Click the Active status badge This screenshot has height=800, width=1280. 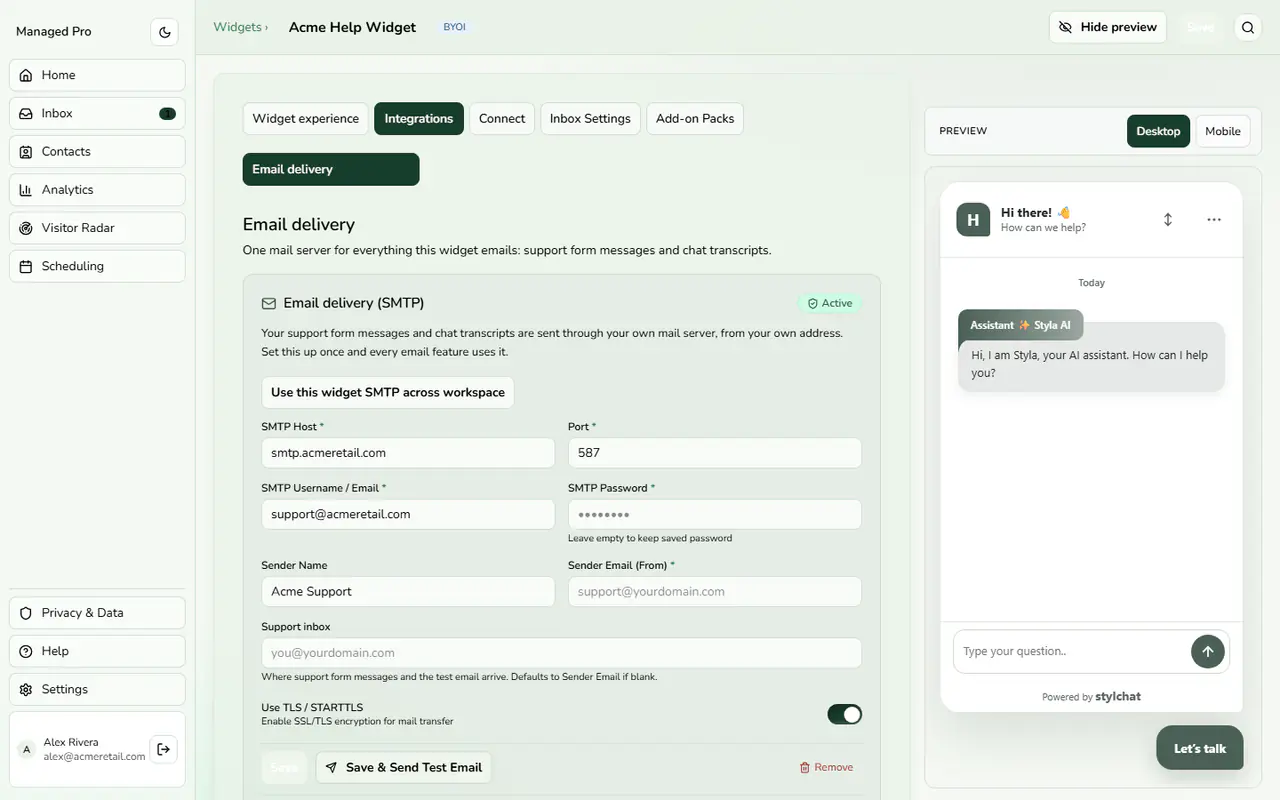point(830,303)
